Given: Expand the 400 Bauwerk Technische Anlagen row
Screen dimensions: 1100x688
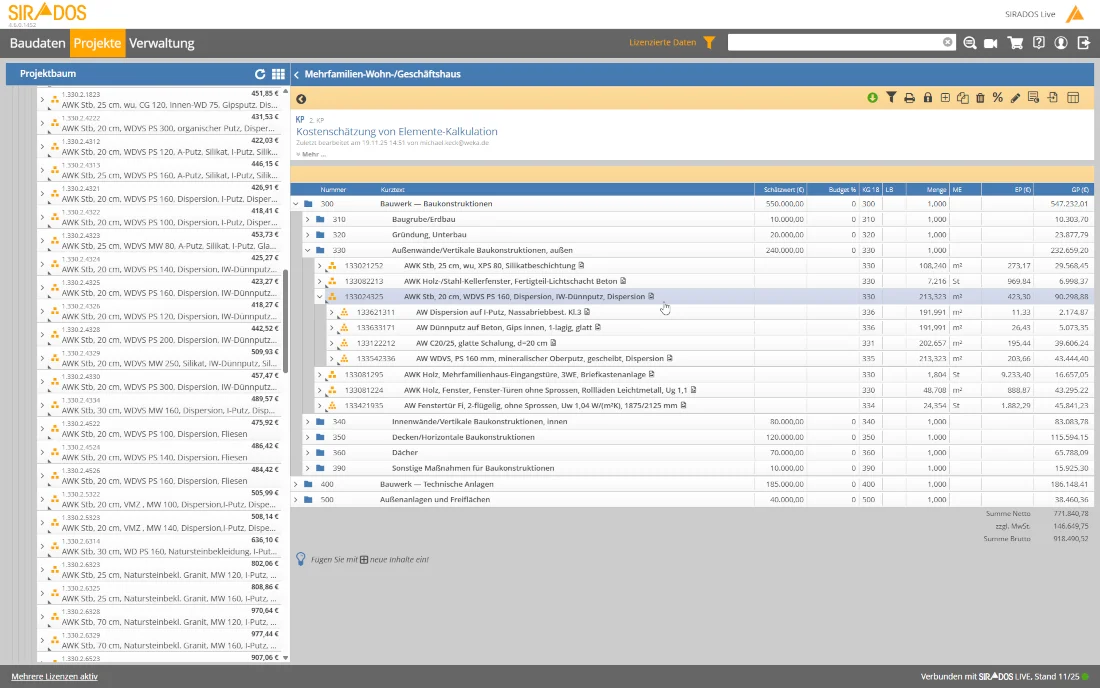Looking at the screenshot, I should click(x=296, y=484).
